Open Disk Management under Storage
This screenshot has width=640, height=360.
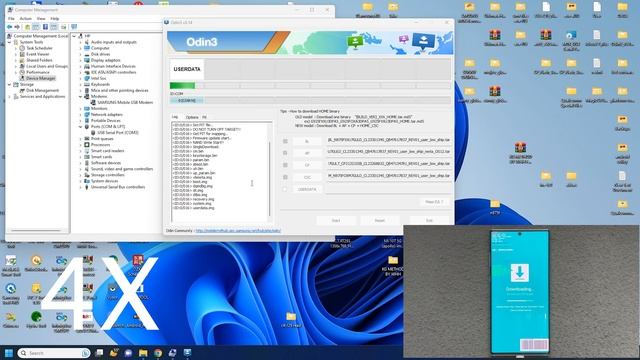point(42,90)
